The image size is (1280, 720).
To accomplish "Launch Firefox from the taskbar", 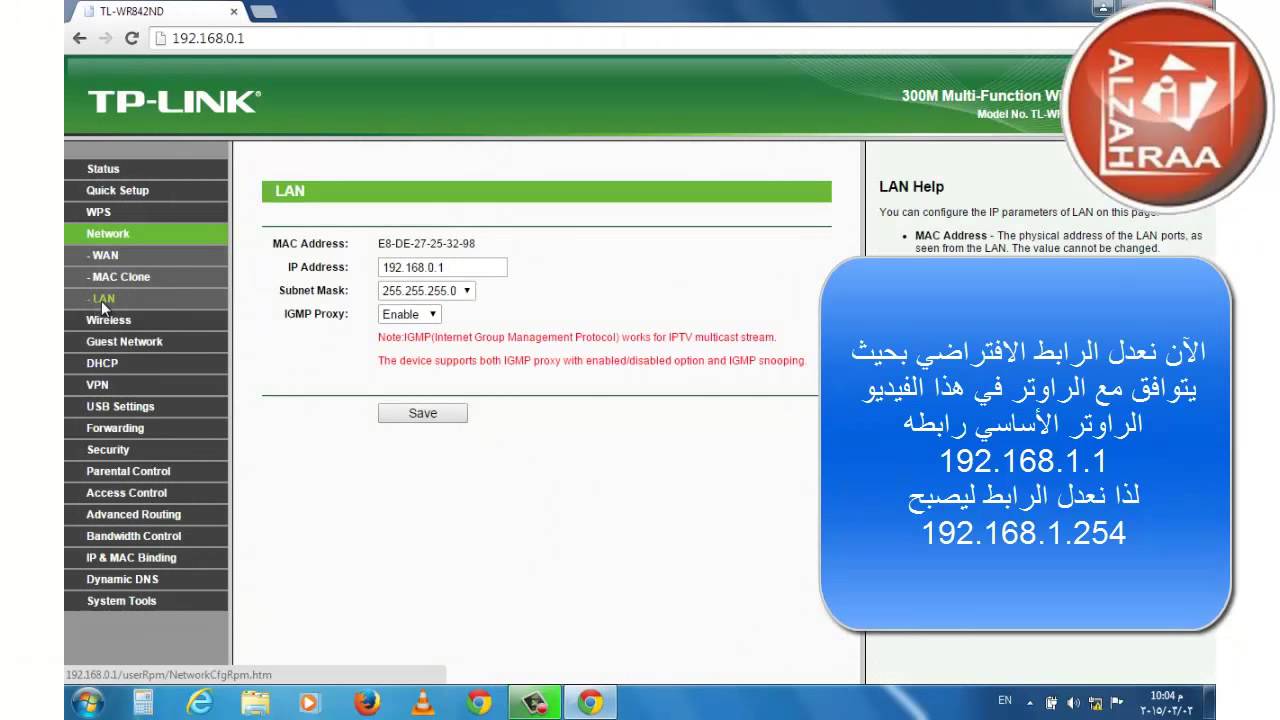I will click(367, 702).
